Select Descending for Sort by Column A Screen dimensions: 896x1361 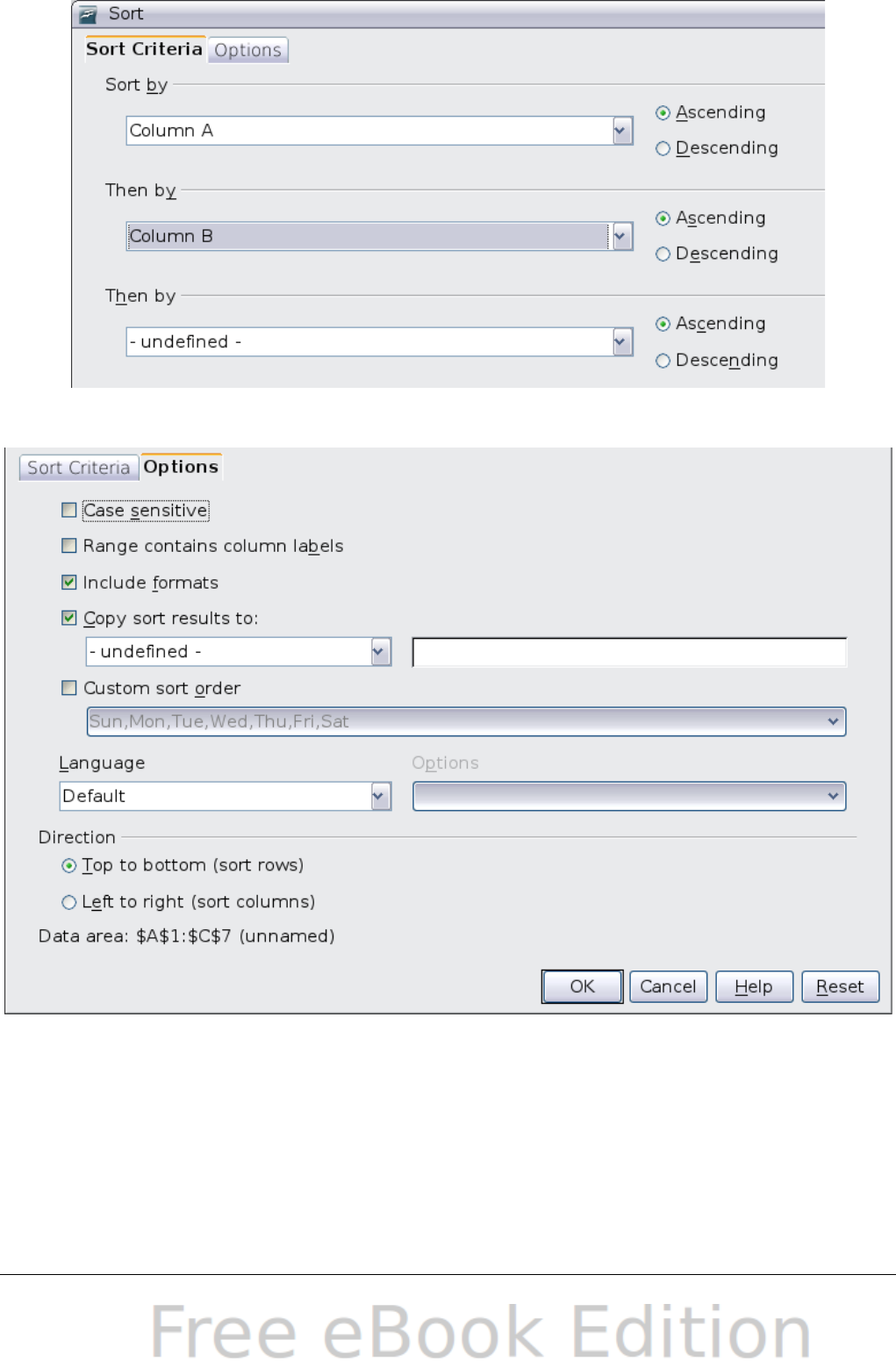(x=663, y=148)
